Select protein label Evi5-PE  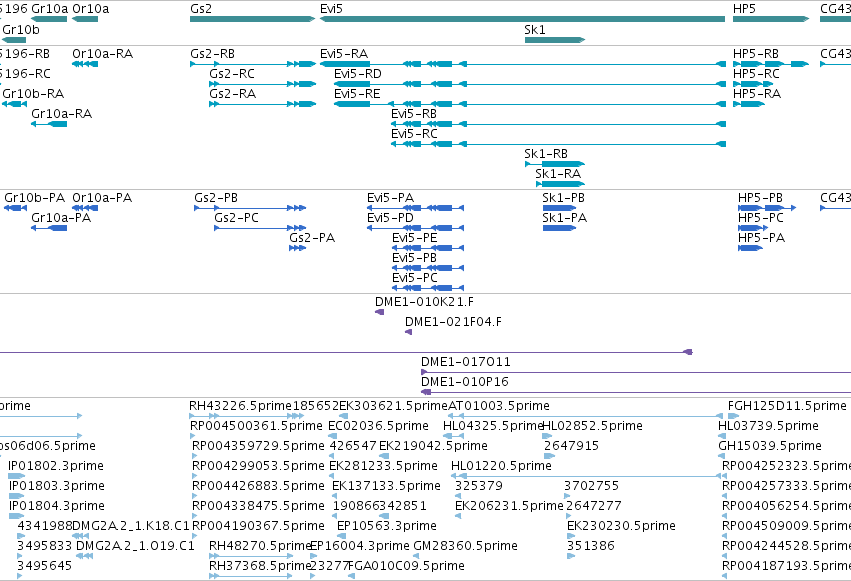pos(415,238)
